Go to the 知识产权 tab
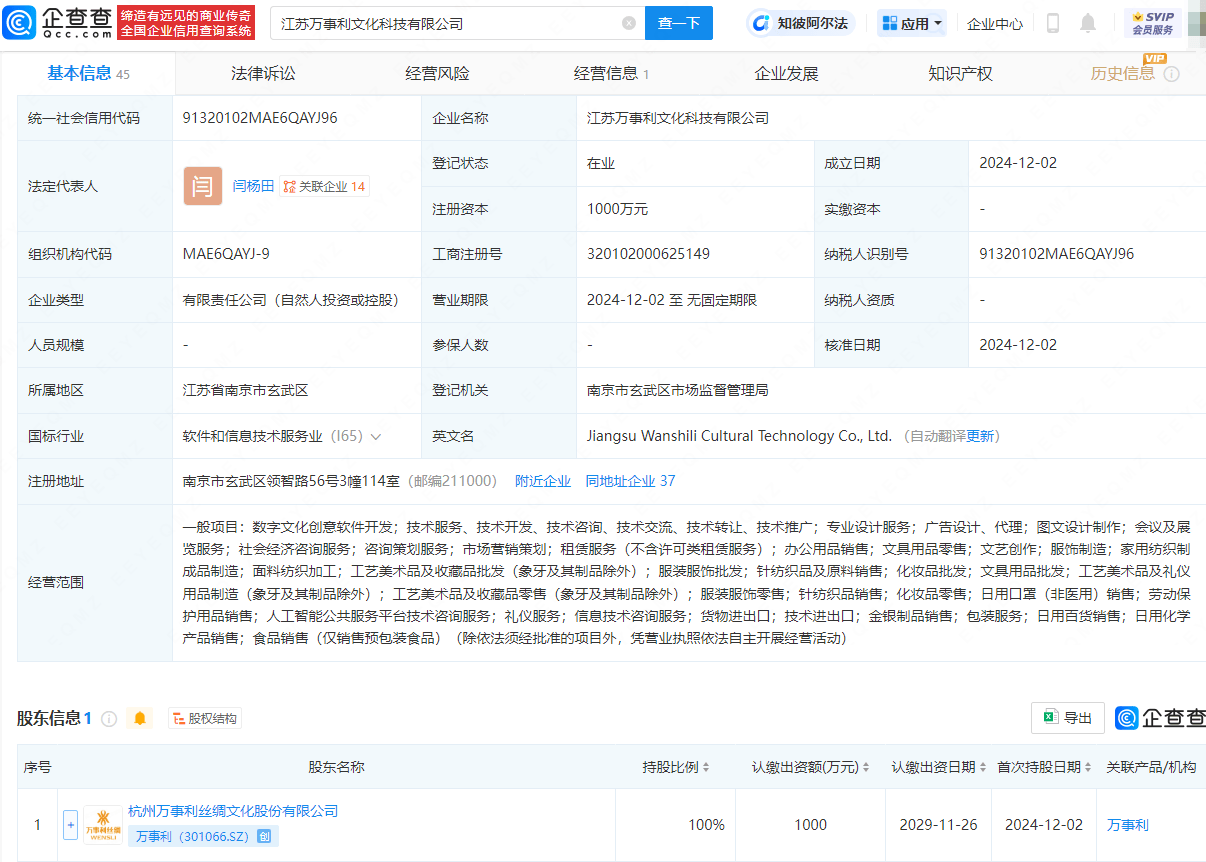Image resolution: width=1206 pixels, height=862 pixels. pyautogui.click(x=960, y=73)
